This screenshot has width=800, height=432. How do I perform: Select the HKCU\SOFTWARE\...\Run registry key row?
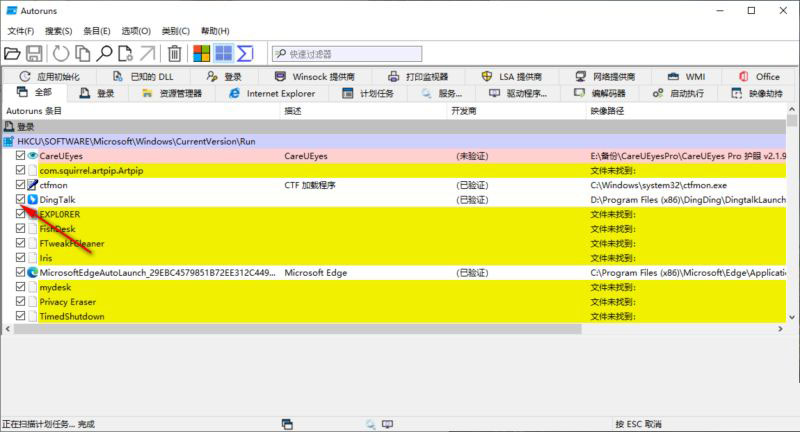pyautogui.click(x=394, y=141)
